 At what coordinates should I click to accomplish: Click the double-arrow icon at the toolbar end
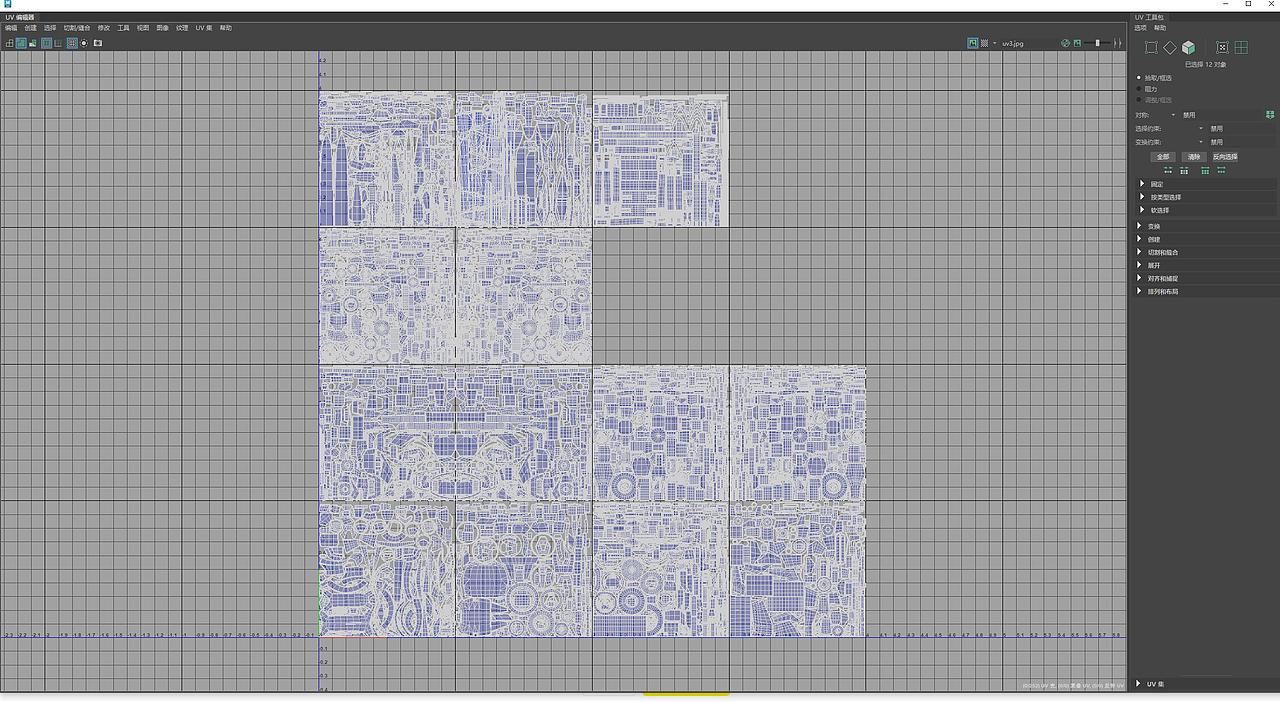point(1118,43)
